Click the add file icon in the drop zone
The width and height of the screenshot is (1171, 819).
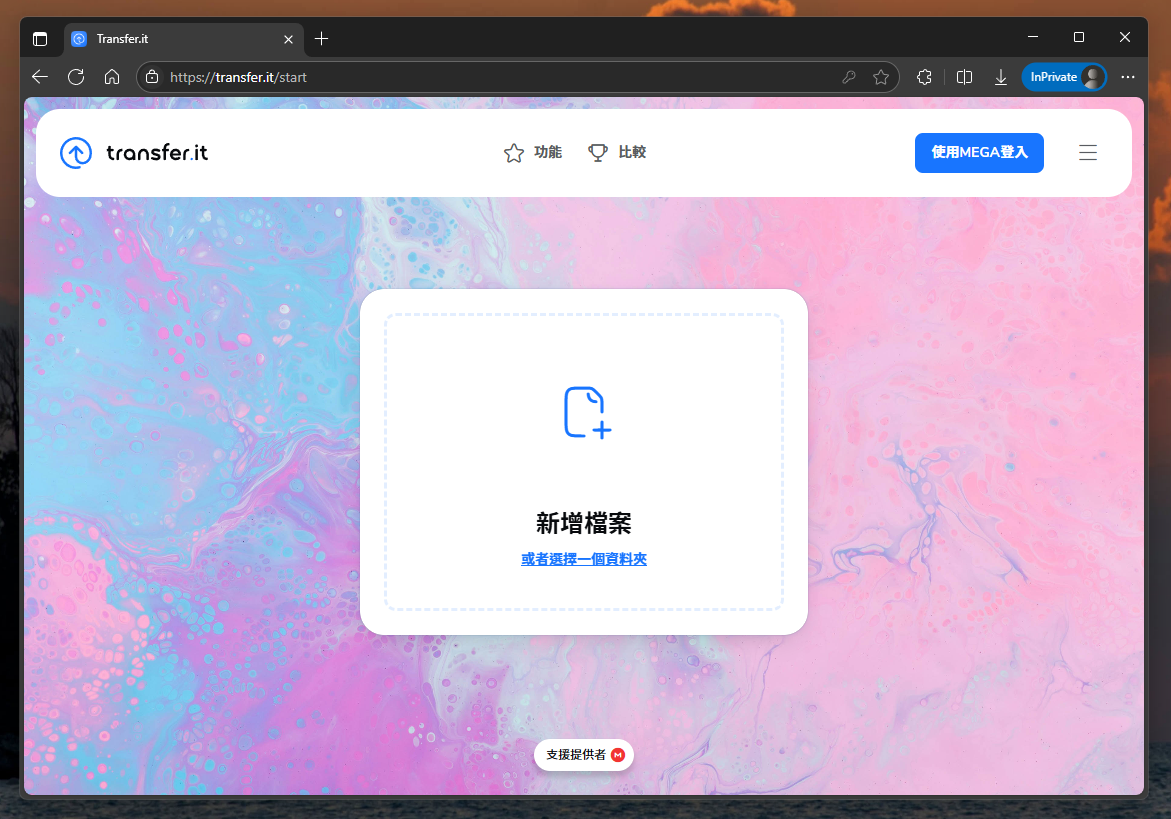(587, 412)
